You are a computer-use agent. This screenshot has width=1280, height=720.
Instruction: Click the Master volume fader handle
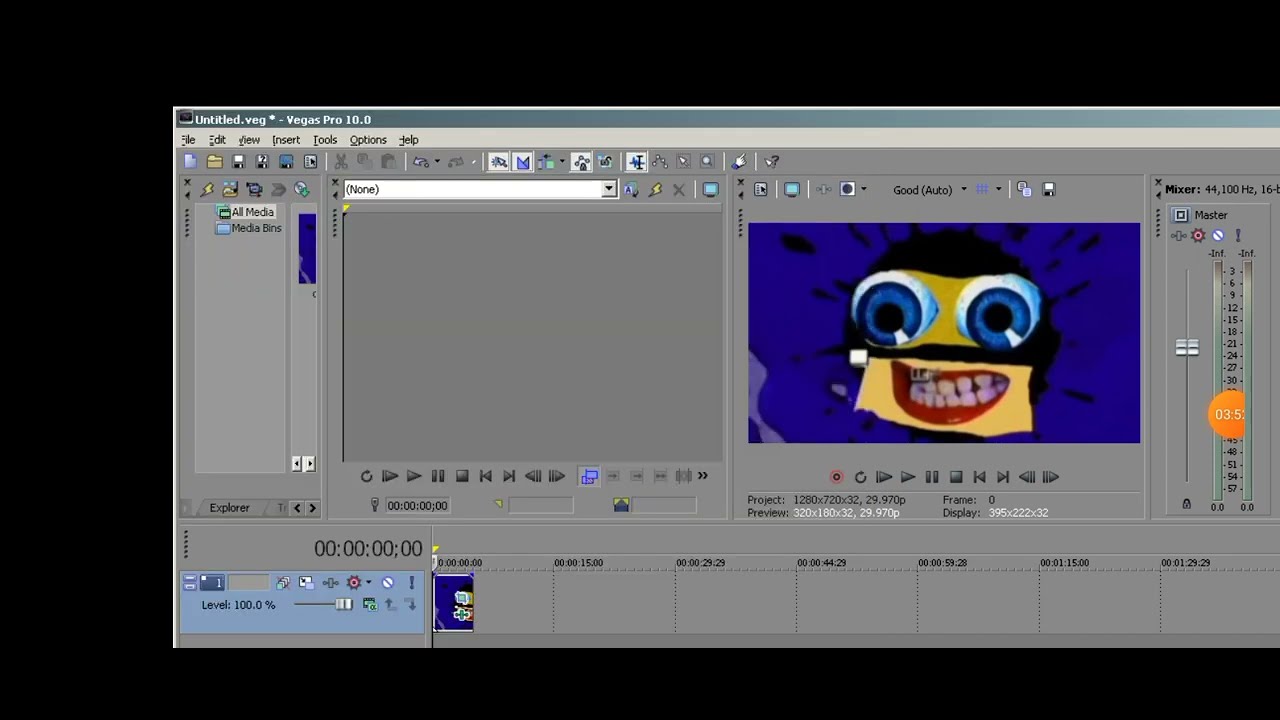[x=1187, y=348]
